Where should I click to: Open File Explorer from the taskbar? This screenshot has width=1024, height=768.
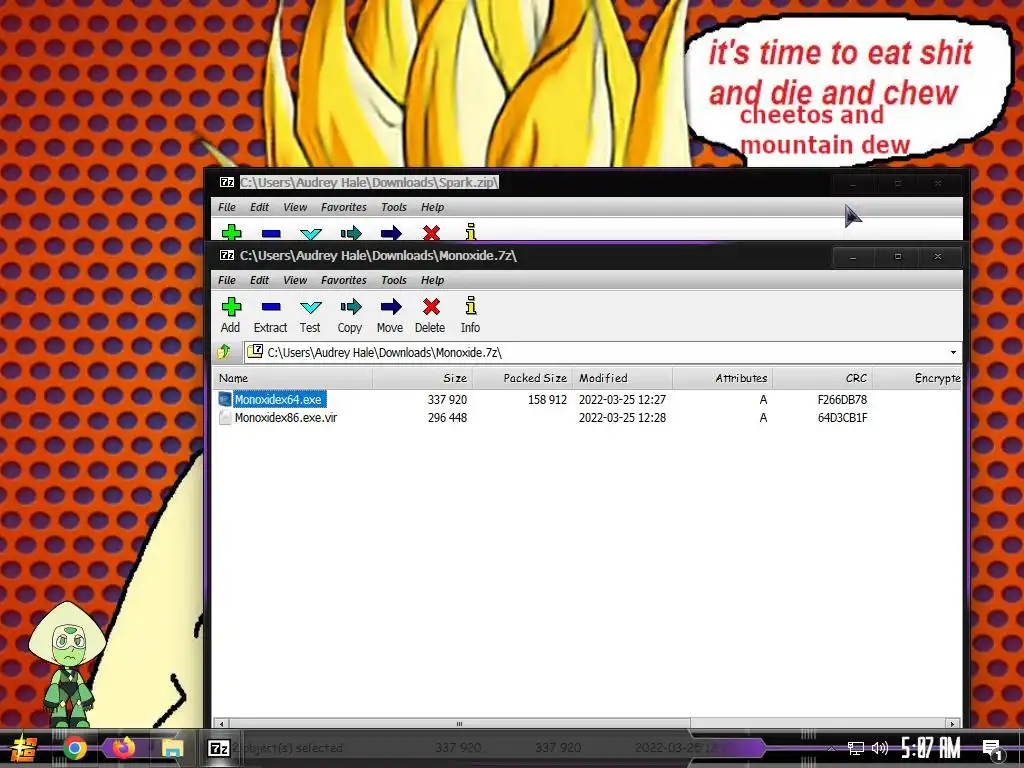click(x=172, y=748)
